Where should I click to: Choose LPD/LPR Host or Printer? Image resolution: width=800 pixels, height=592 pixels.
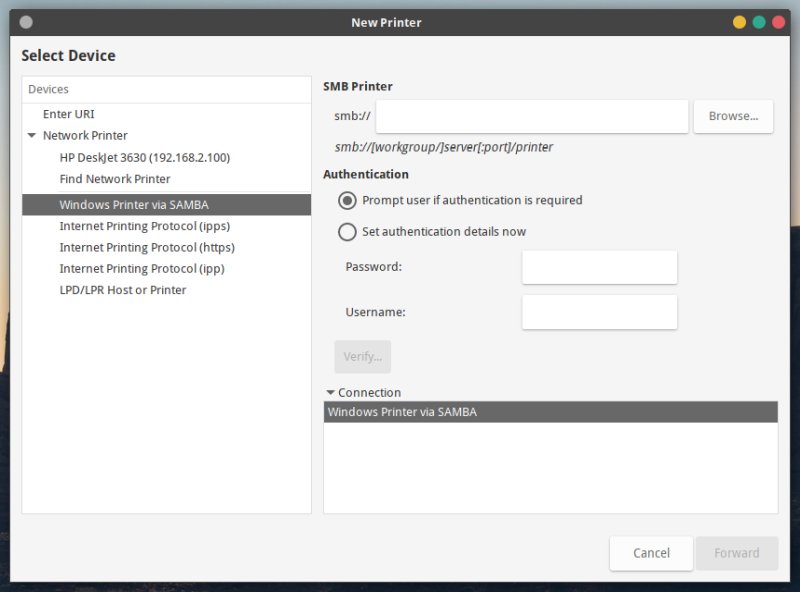[123, 290]
